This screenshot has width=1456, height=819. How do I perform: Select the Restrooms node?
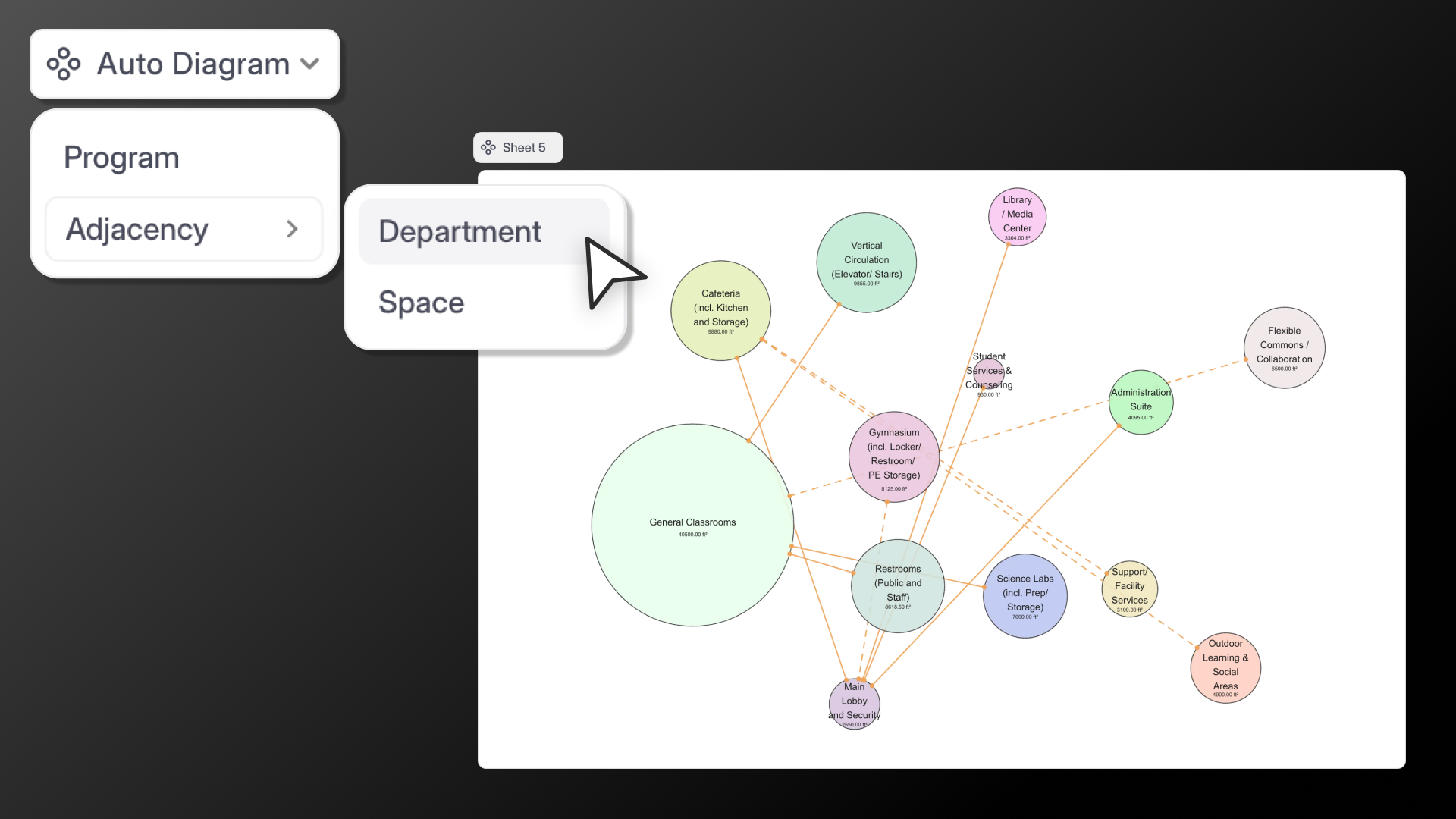[x=898, y=585]
